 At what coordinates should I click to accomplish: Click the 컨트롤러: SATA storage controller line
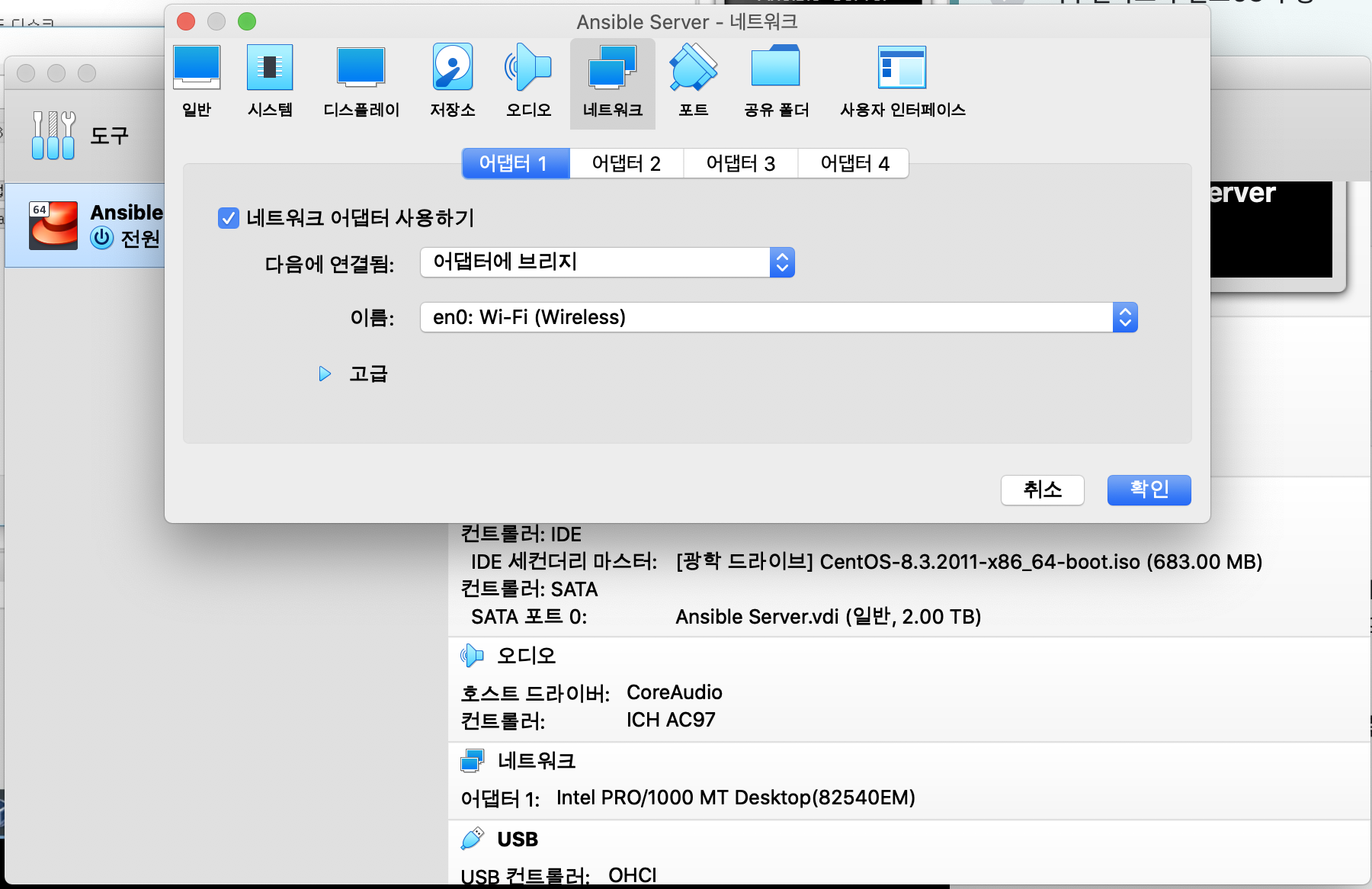[529, 589]
